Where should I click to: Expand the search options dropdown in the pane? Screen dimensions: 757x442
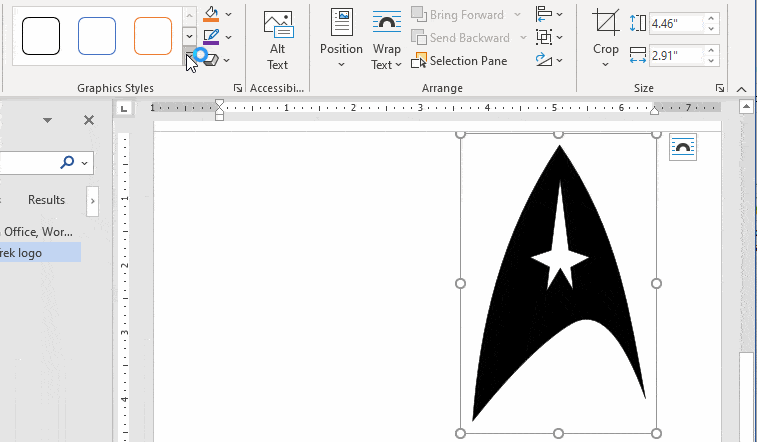point(84,162)
